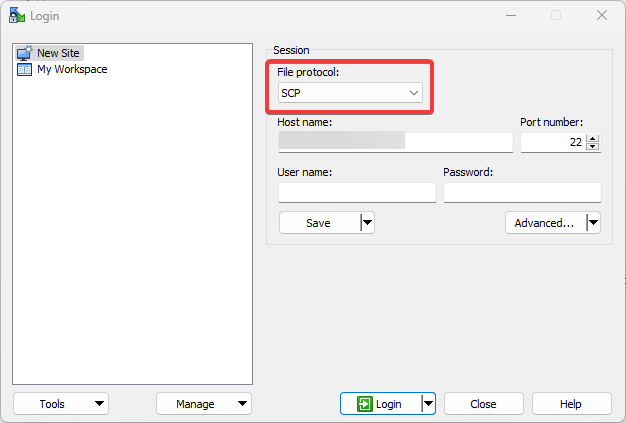Click the green Login arrow icon

point(365,404)
